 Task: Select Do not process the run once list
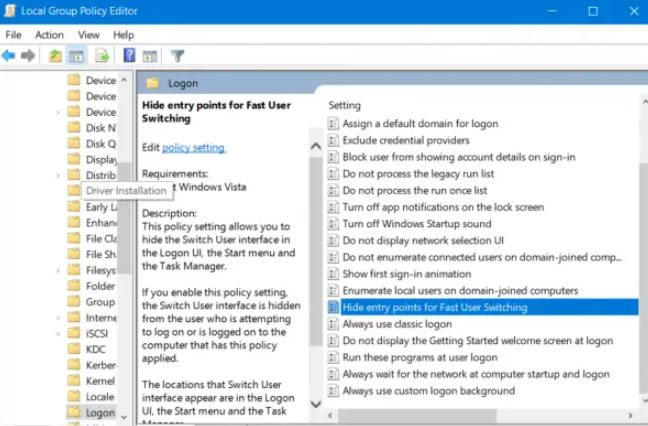pos(415,190)
